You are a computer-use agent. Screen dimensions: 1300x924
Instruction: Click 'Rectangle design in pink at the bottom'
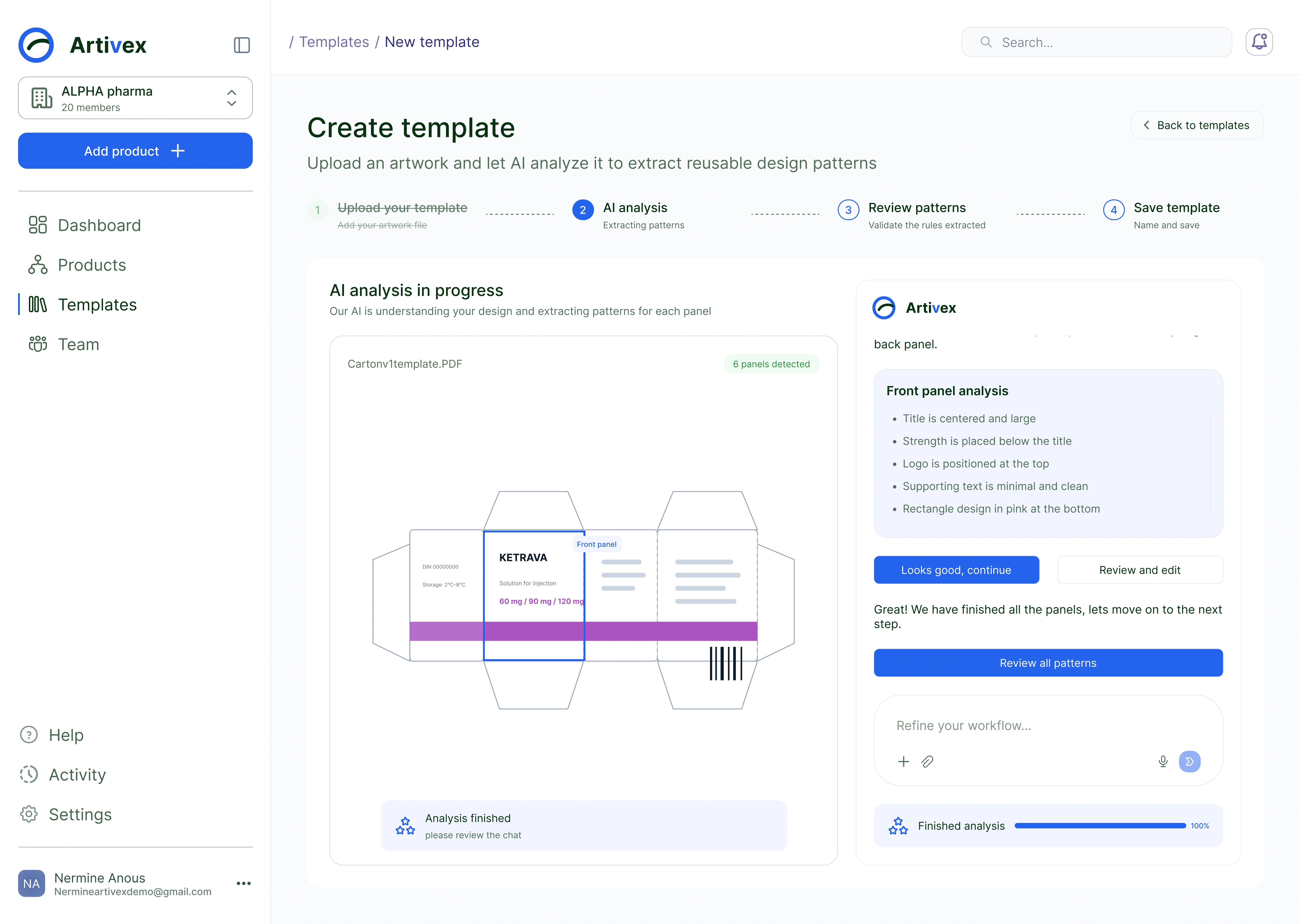(x=1001, y=509)
